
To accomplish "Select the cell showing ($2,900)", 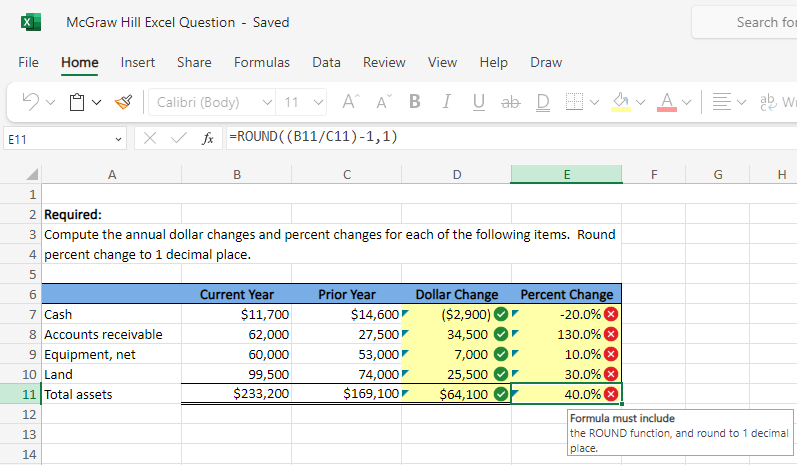I will (456, 314).
